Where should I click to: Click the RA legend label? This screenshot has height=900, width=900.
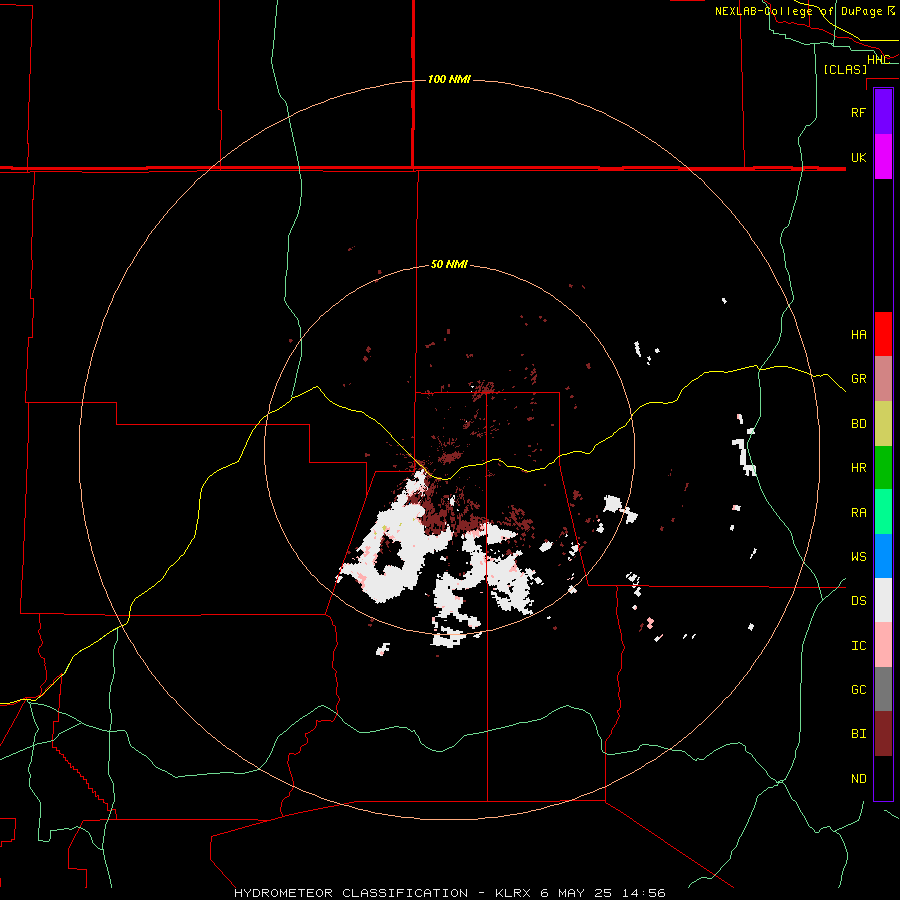(858, 513)
